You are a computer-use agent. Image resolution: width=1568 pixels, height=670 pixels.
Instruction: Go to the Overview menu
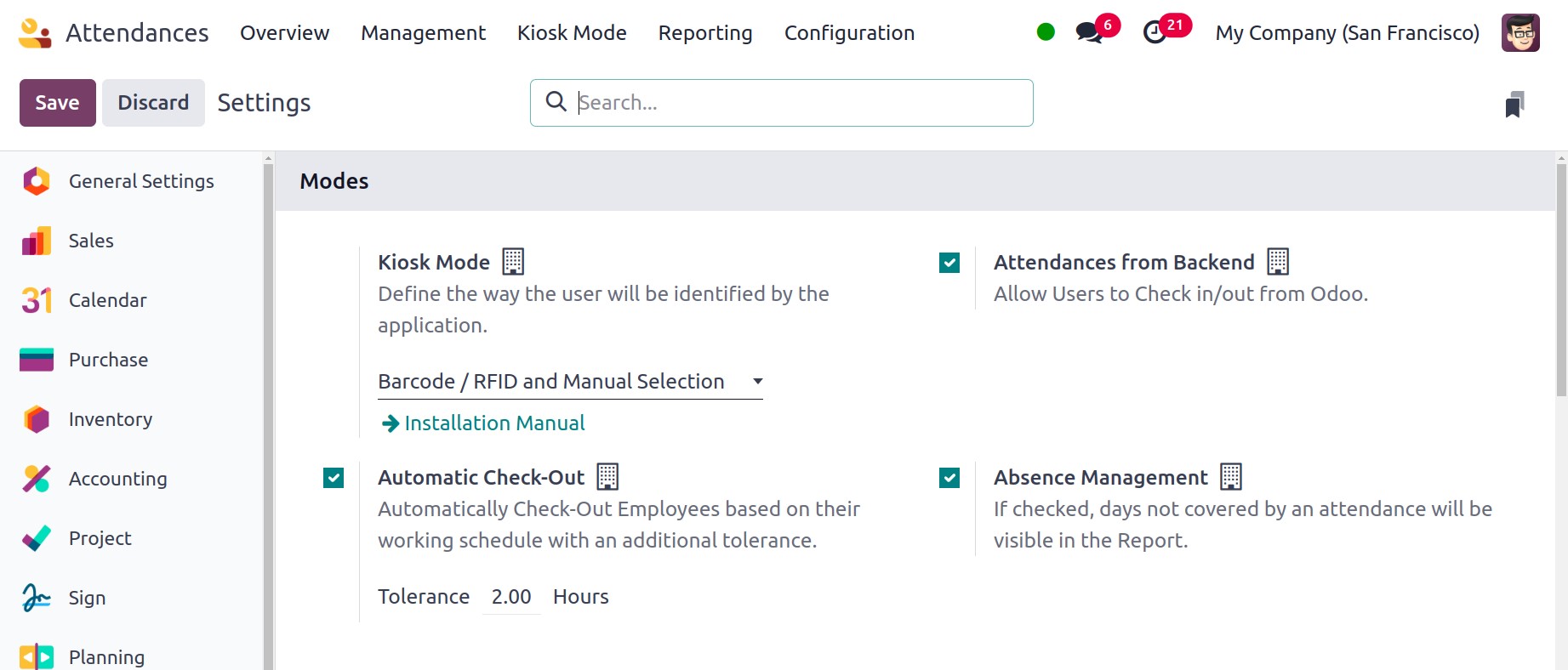(x=284, y=33)
